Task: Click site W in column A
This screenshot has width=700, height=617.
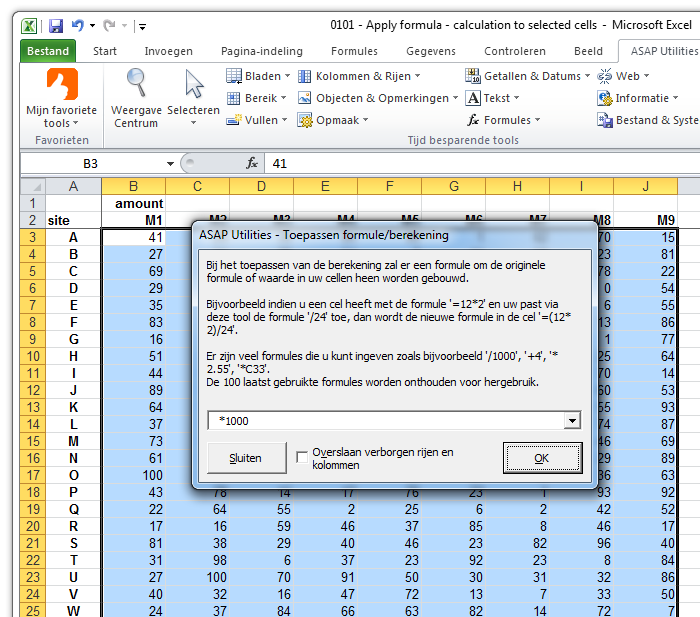Action: tap(73, 610)
